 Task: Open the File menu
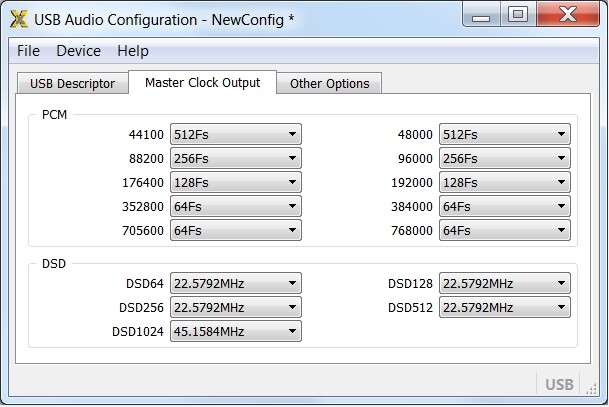[28, 51]
